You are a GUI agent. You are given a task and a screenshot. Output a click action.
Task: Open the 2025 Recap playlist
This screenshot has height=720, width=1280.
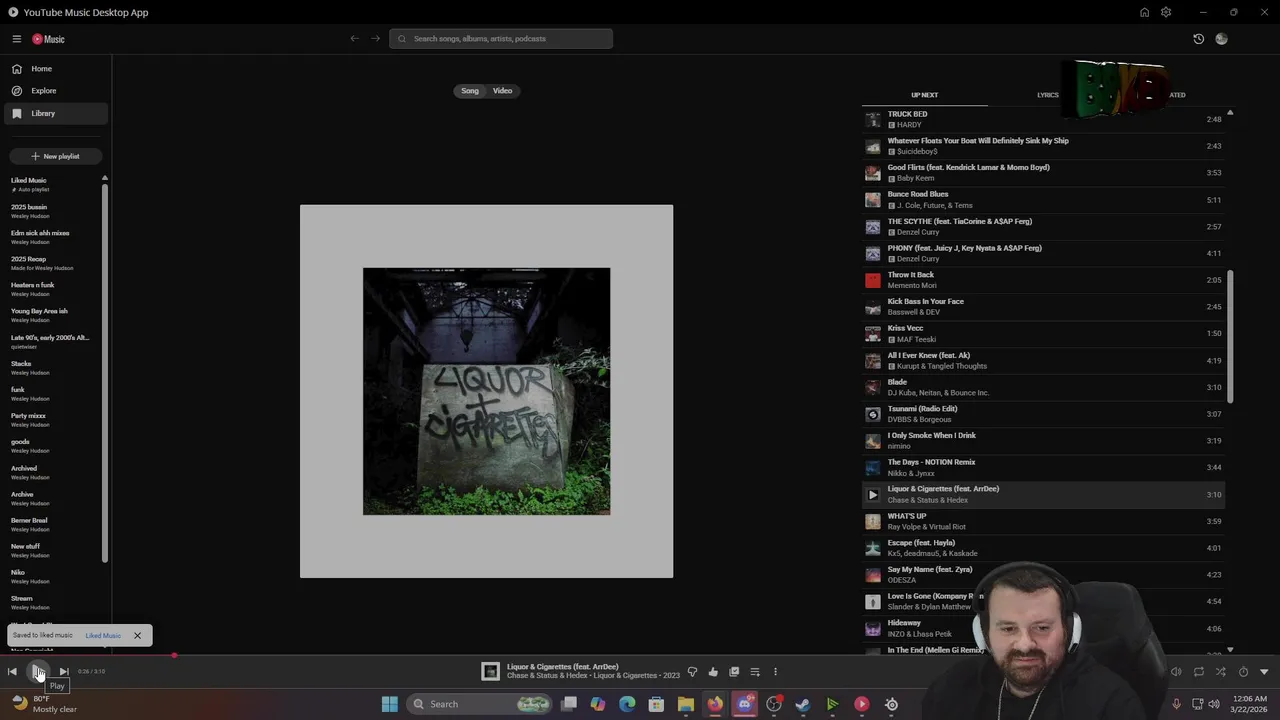click(52, 263)
